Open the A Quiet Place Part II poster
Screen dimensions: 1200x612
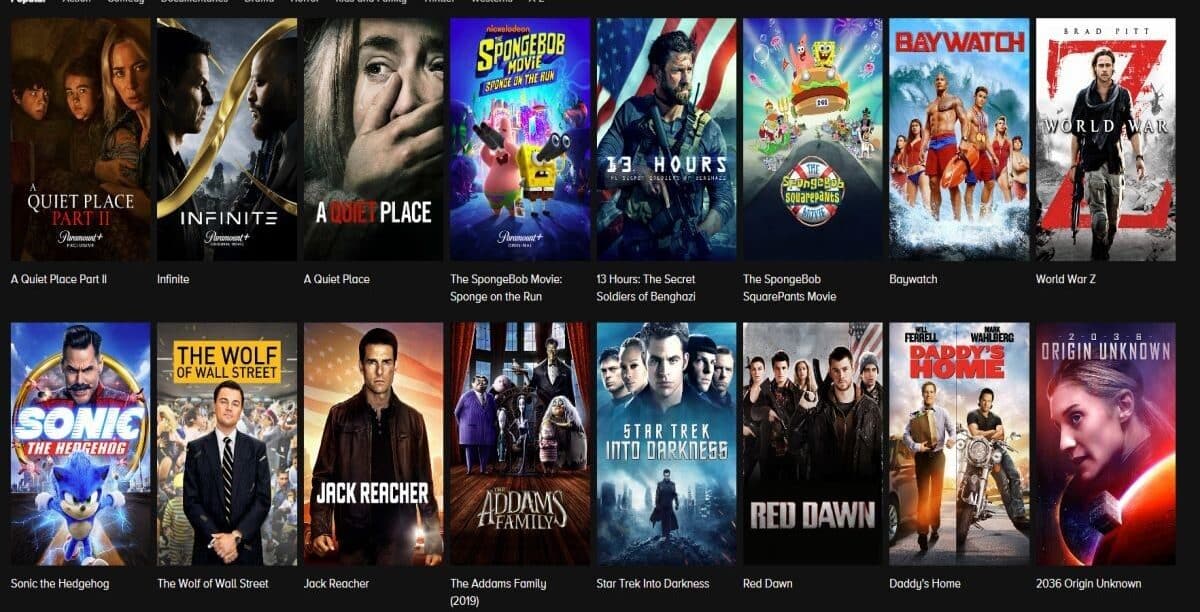point(81,139)
